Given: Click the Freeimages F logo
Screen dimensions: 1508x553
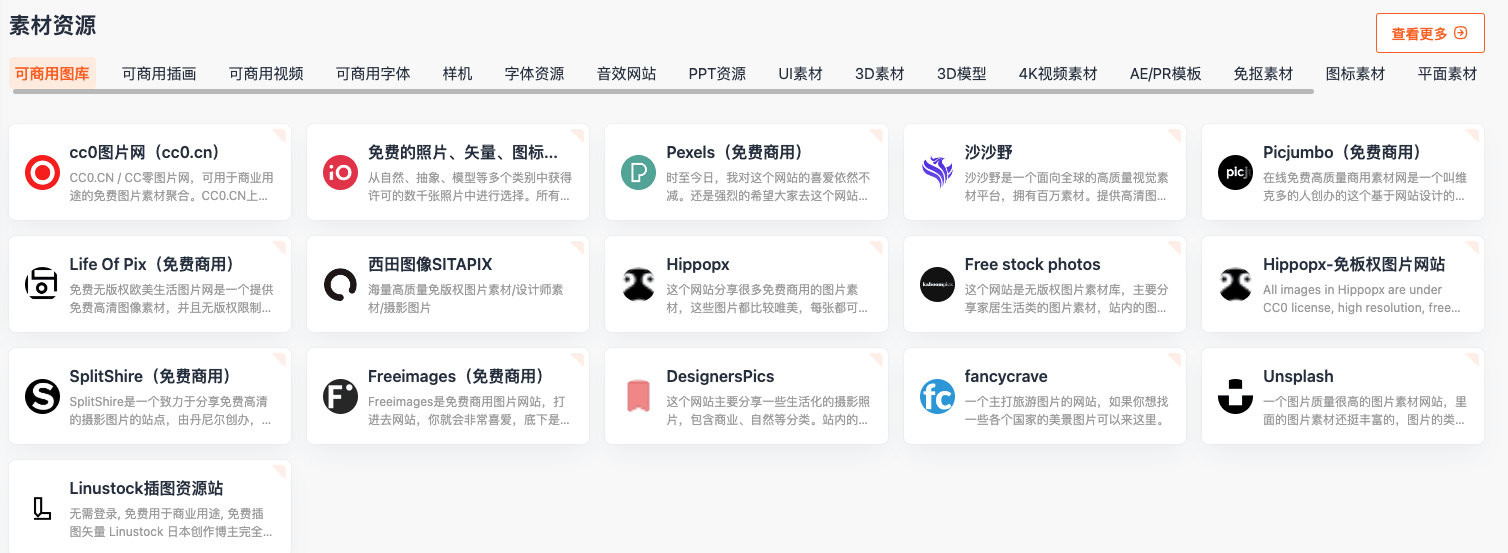Looking at the screenshot, I should [340, 397].
